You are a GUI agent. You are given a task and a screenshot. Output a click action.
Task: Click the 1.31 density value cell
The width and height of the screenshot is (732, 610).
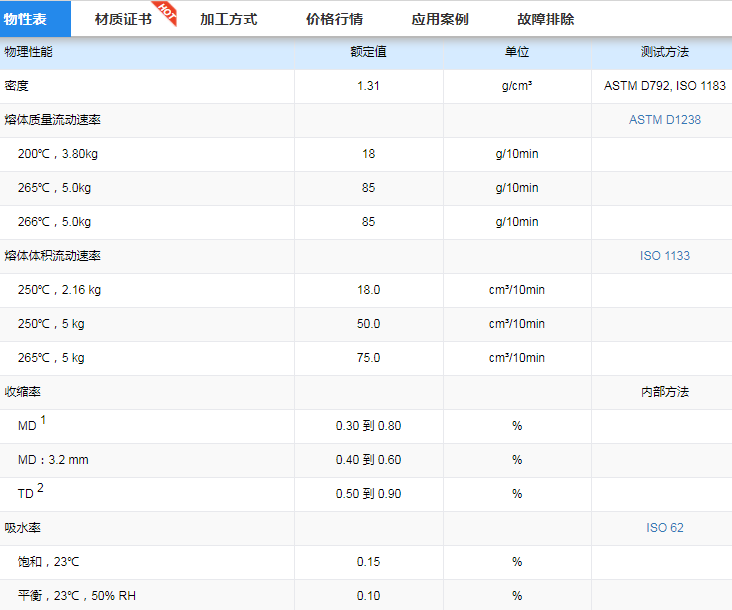(368, 86)
